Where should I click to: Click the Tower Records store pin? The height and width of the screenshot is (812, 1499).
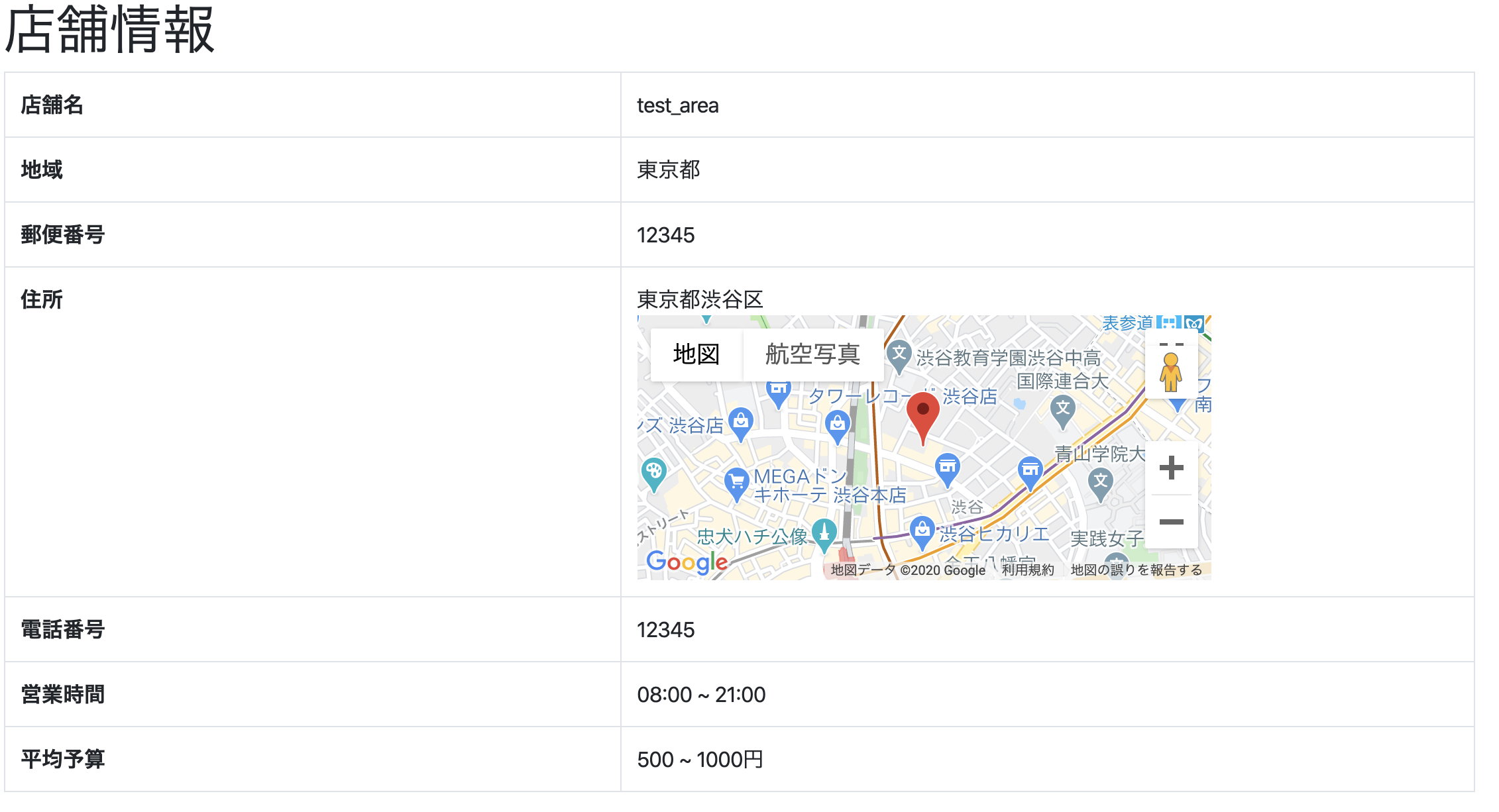pos(779,391)
